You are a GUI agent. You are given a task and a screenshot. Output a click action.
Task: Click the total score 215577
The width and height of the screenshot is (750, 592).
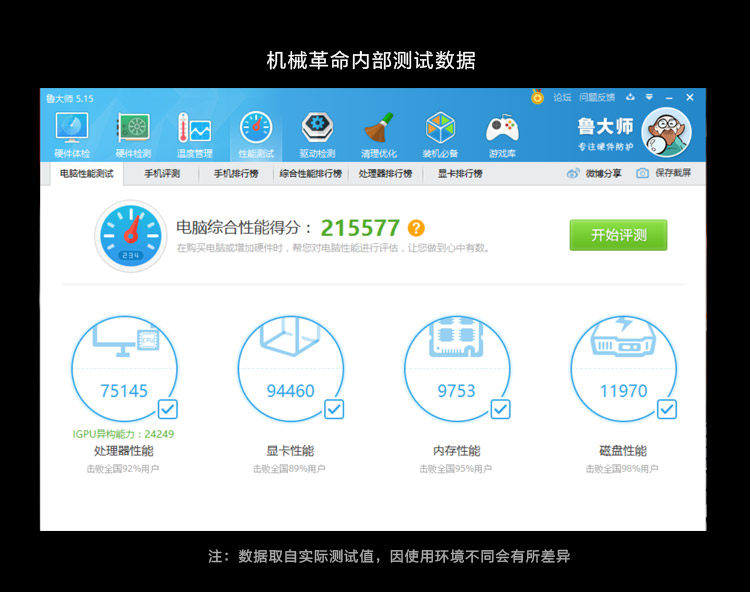pyautogui.click(x=360, y=228)
